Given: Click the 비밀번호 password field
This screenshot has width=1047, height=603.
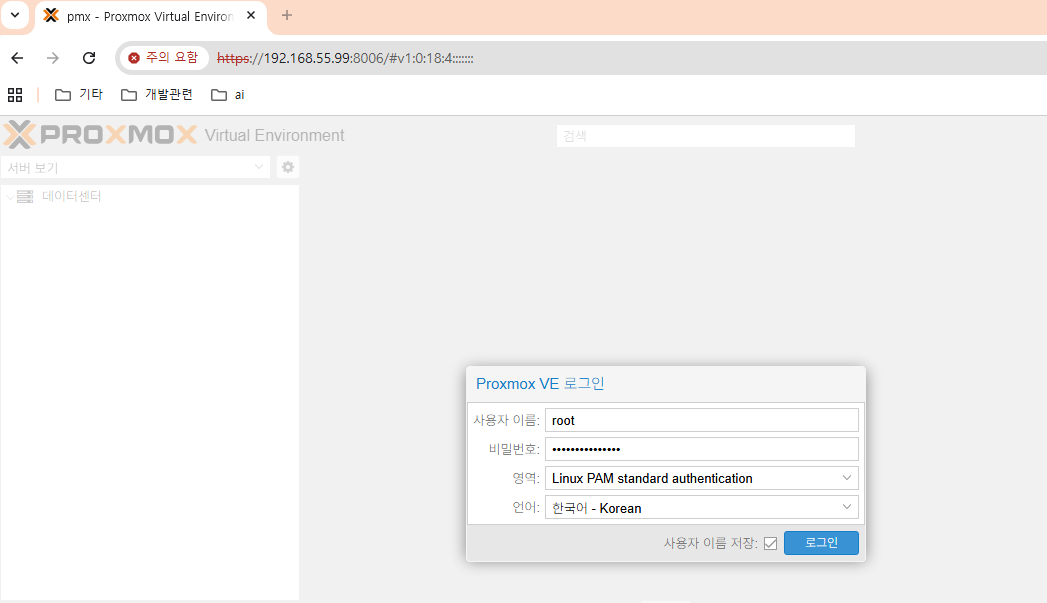Looking at the screenshot, I should click(x=702, y=449).
